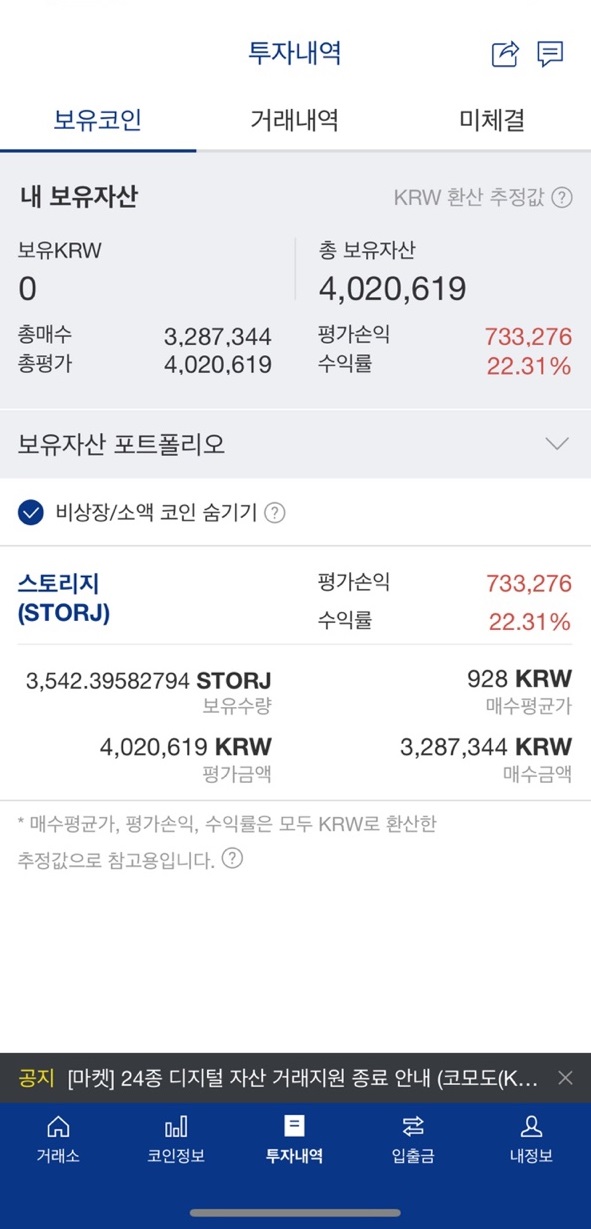Tap 총 보유자산 value 4,020,619
This screenshot has width=591, height=1229.
tap(392, 289)
